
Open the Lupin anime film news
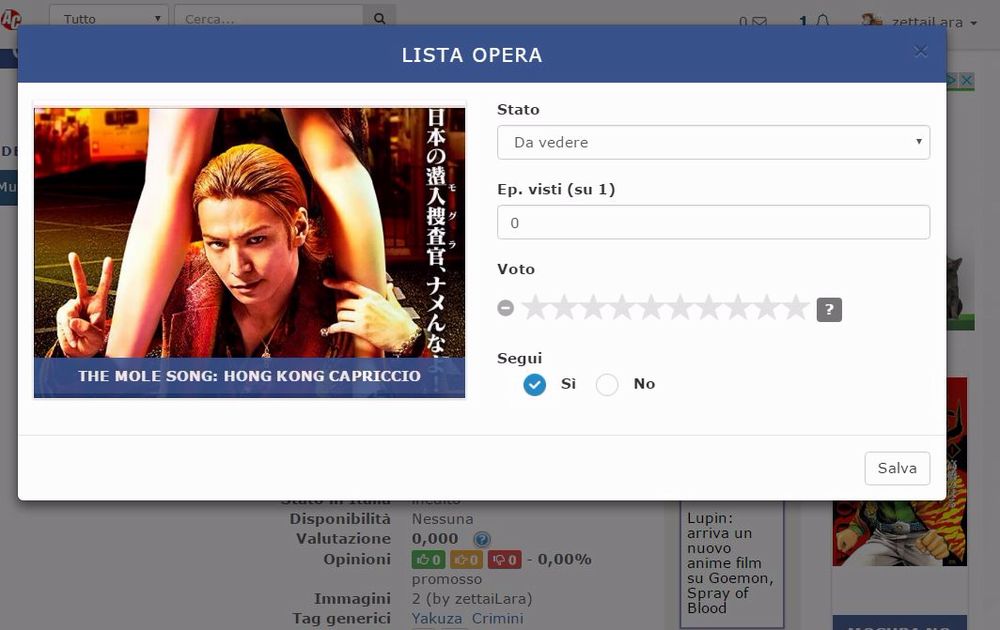(730, 563)
